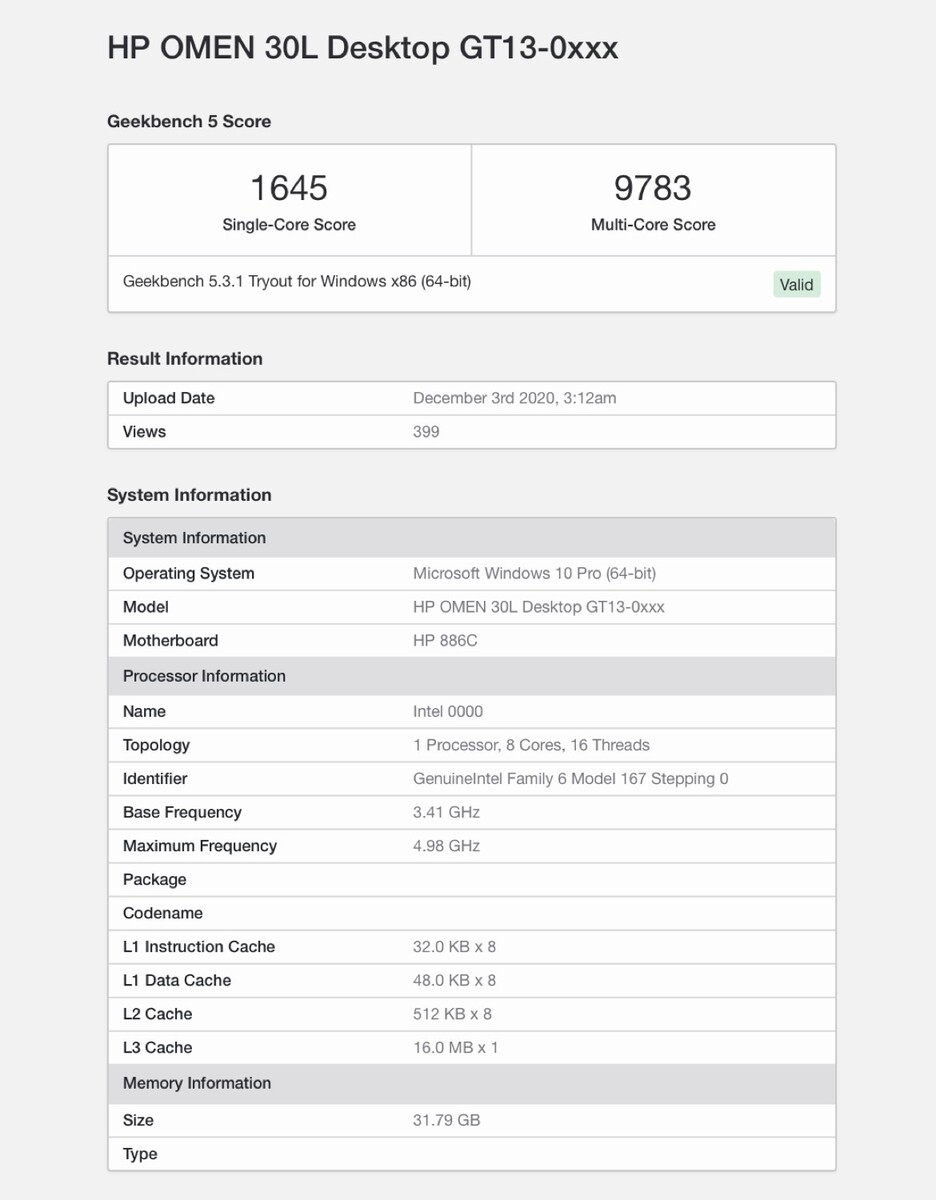Click the Intel 0000 processor name
The height and width of the screenshot is (1200, 936).
tap(448, 711)
